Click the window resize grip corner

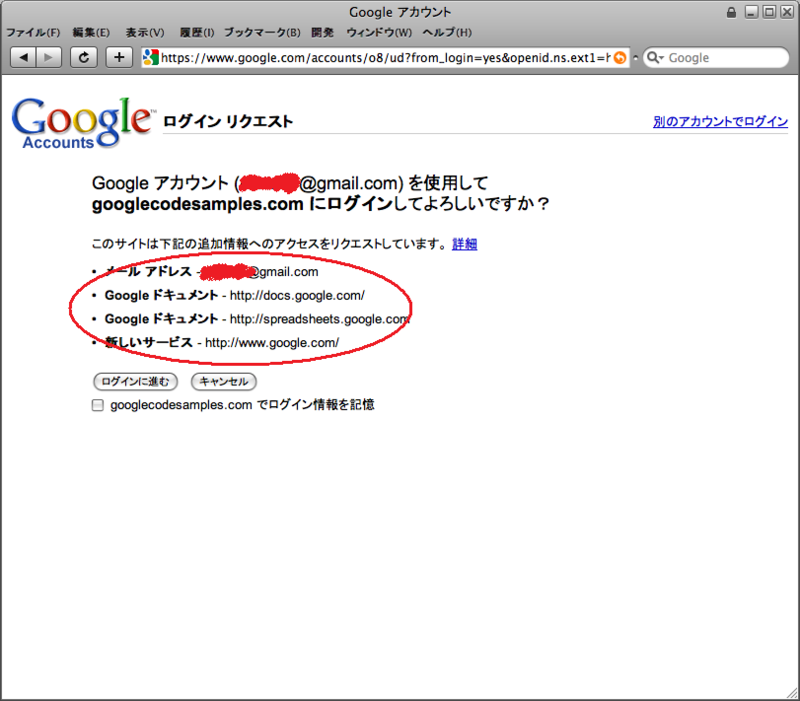pos(792,693)
